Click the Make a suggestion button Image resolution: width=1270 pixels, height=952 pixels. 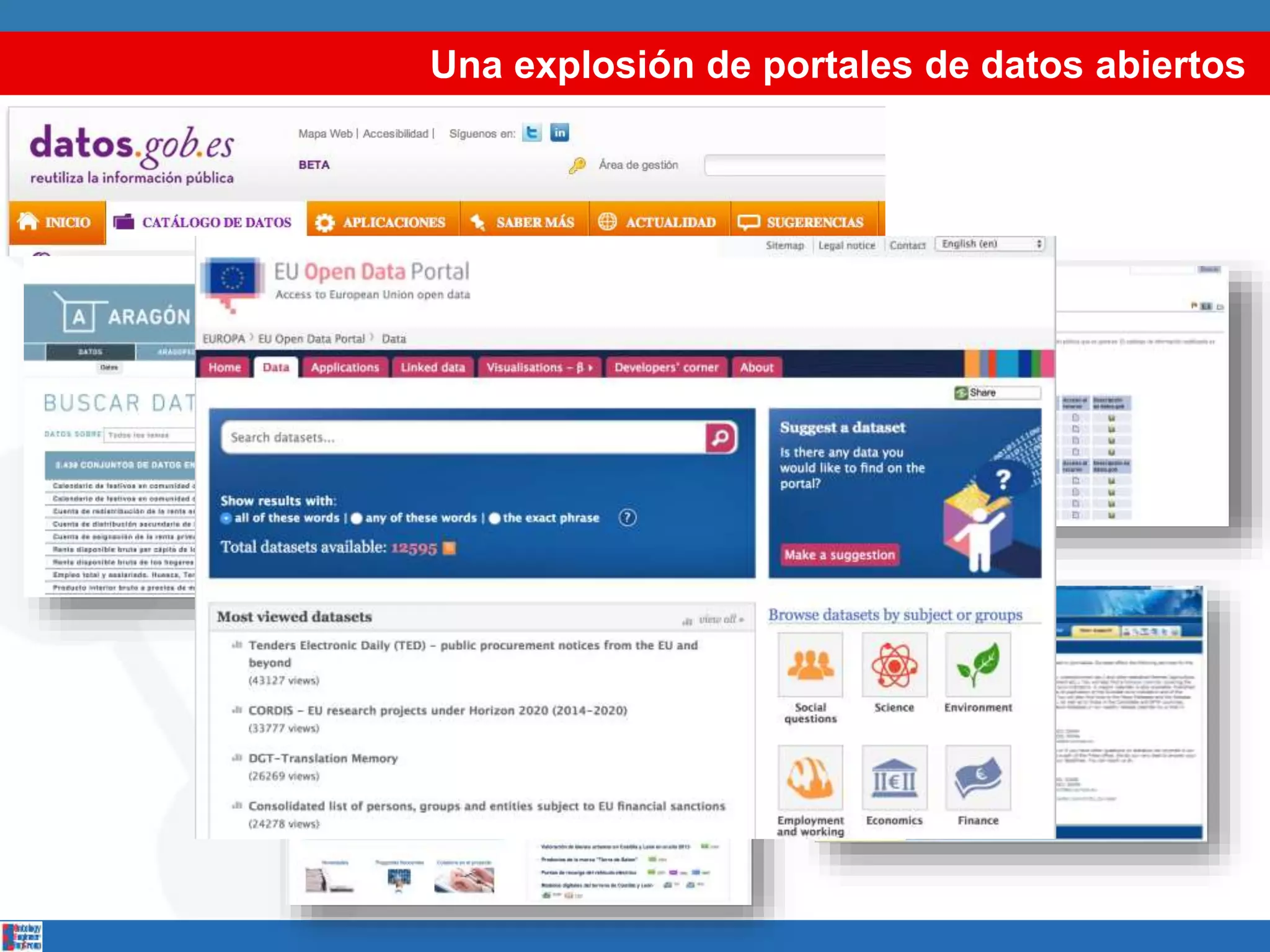(x=840, y=555)
